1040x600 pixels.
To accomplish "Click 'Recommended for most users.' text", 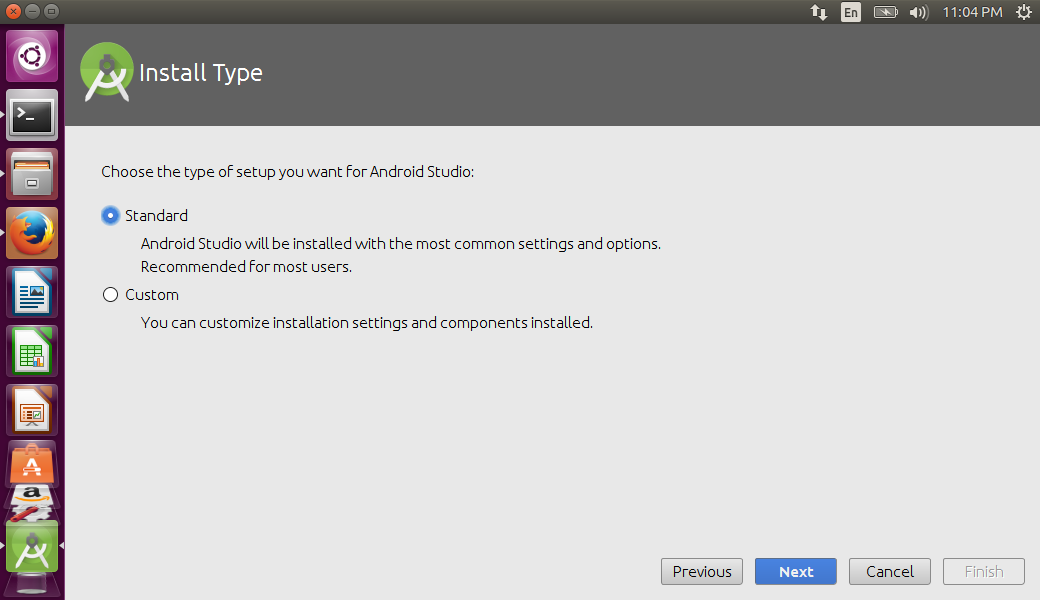I will coord(246,267).
